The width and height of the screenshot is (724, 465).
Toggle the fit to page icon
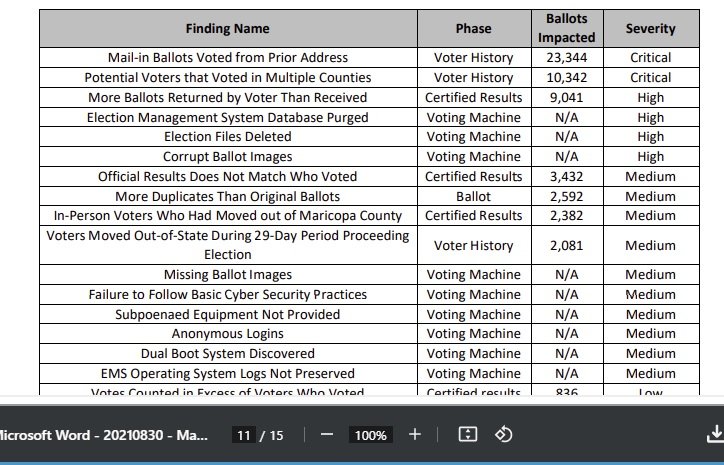pos(467,435)
